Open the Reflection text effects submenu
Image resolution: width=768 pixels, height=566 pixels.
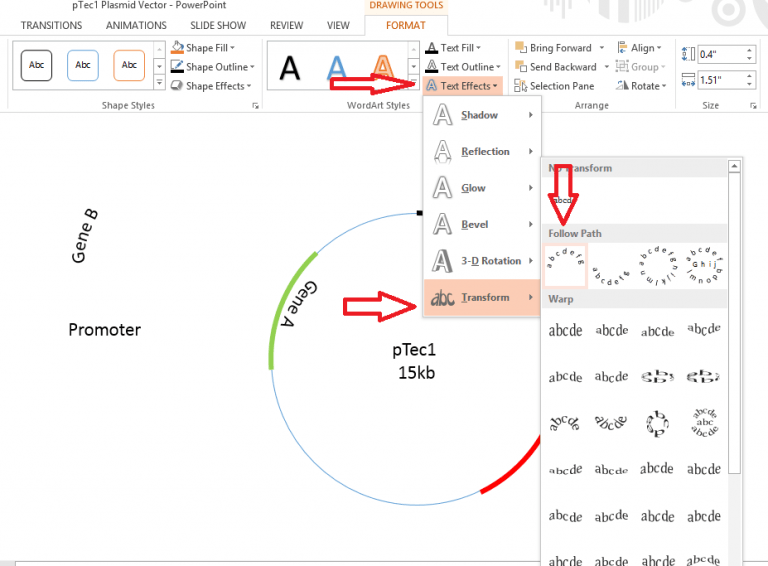482,152
